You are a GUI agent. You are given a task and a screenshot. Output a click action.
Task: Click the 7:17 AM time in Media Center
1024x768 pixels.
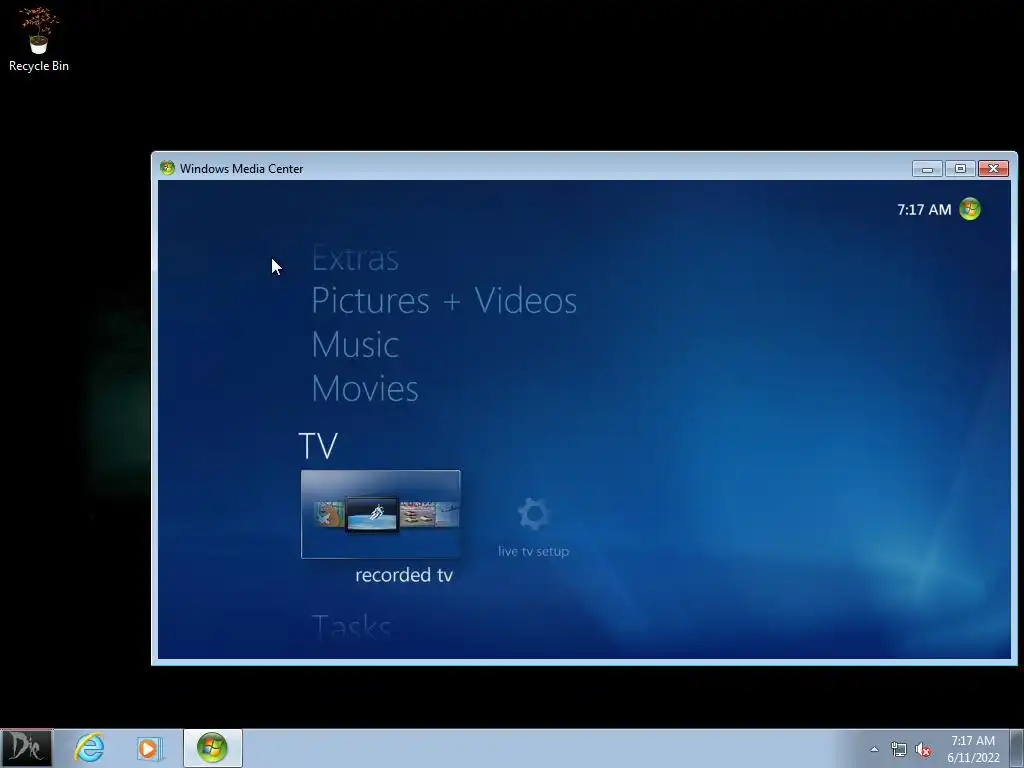pyautogui.click(x=924, y=210)
